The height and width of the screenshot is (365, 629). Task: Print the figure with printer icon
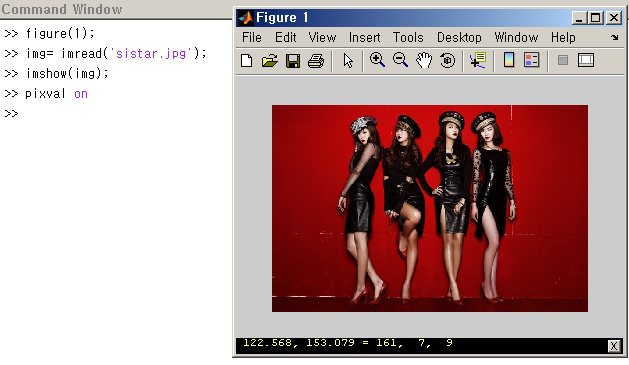(x=316, y=61)
